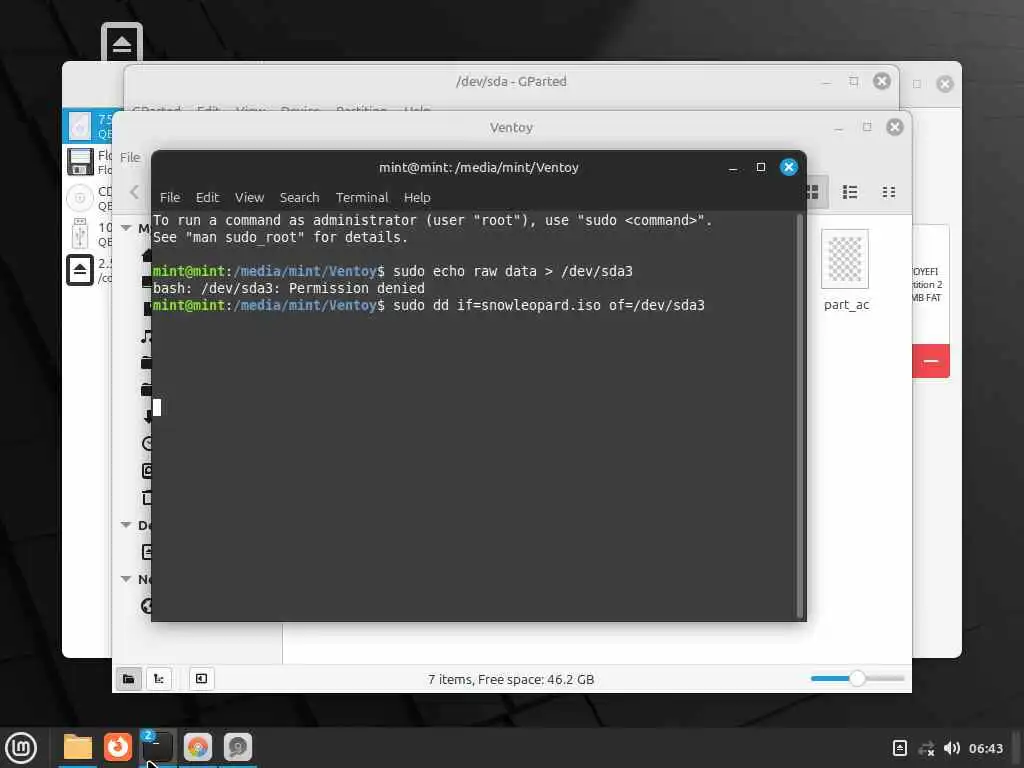Image resolution: width=1024 pixels, height=768 pixels.
Task: Maximize the terminal window
Action: coord(760,167)
